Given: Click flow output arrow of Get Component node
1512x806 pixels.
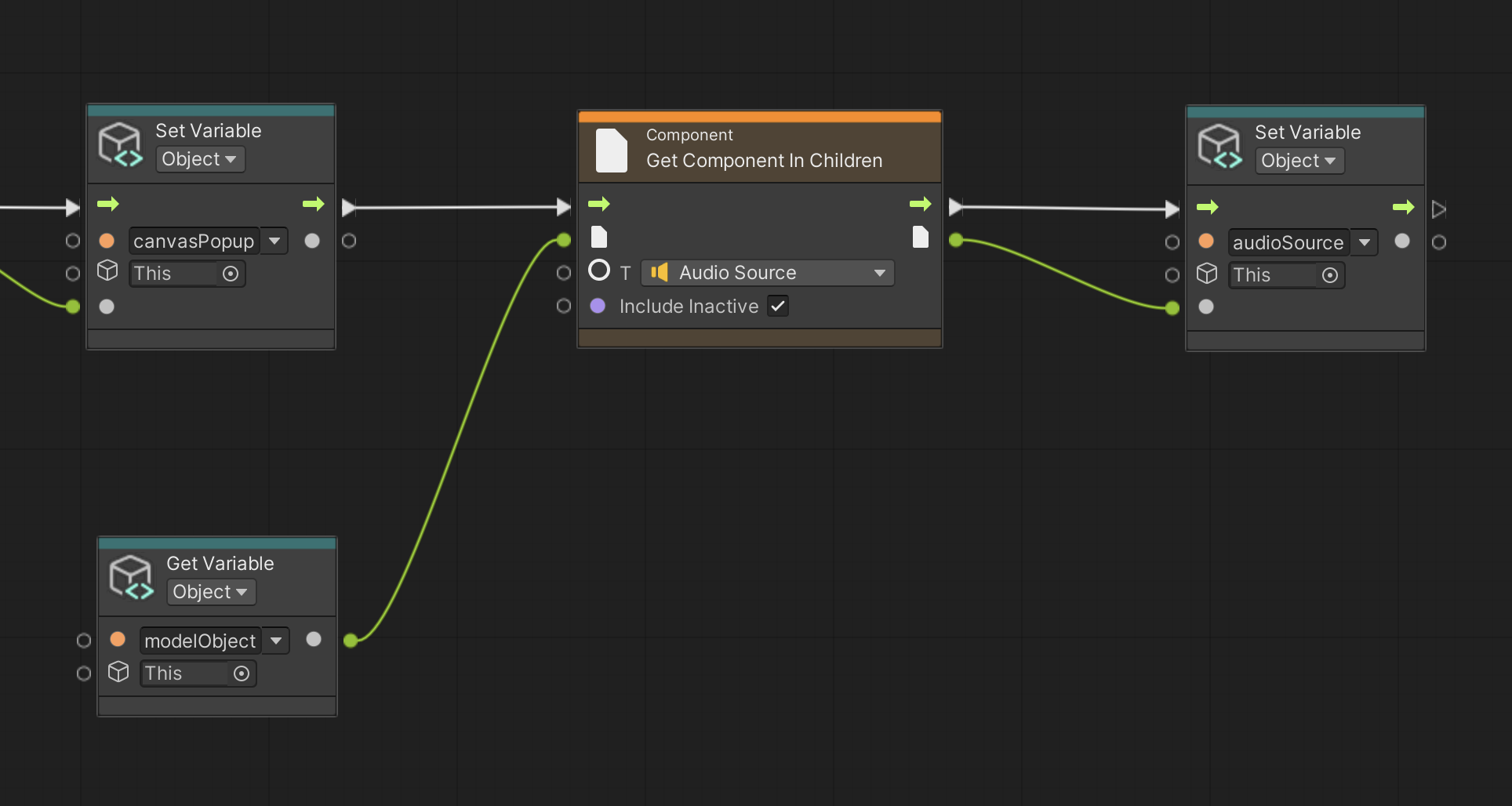Looking at the screenshot, I should click(x=920, y=204).
